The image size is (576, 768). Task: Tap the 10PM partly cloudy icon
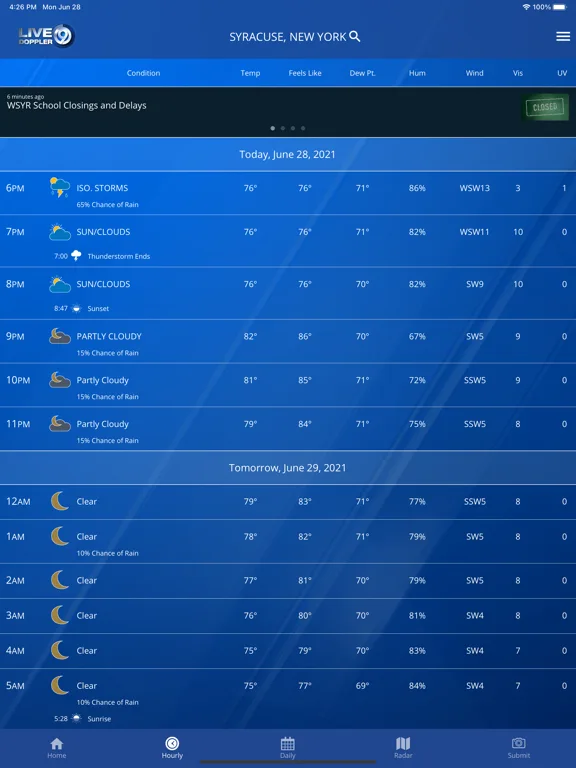point(60,380)
